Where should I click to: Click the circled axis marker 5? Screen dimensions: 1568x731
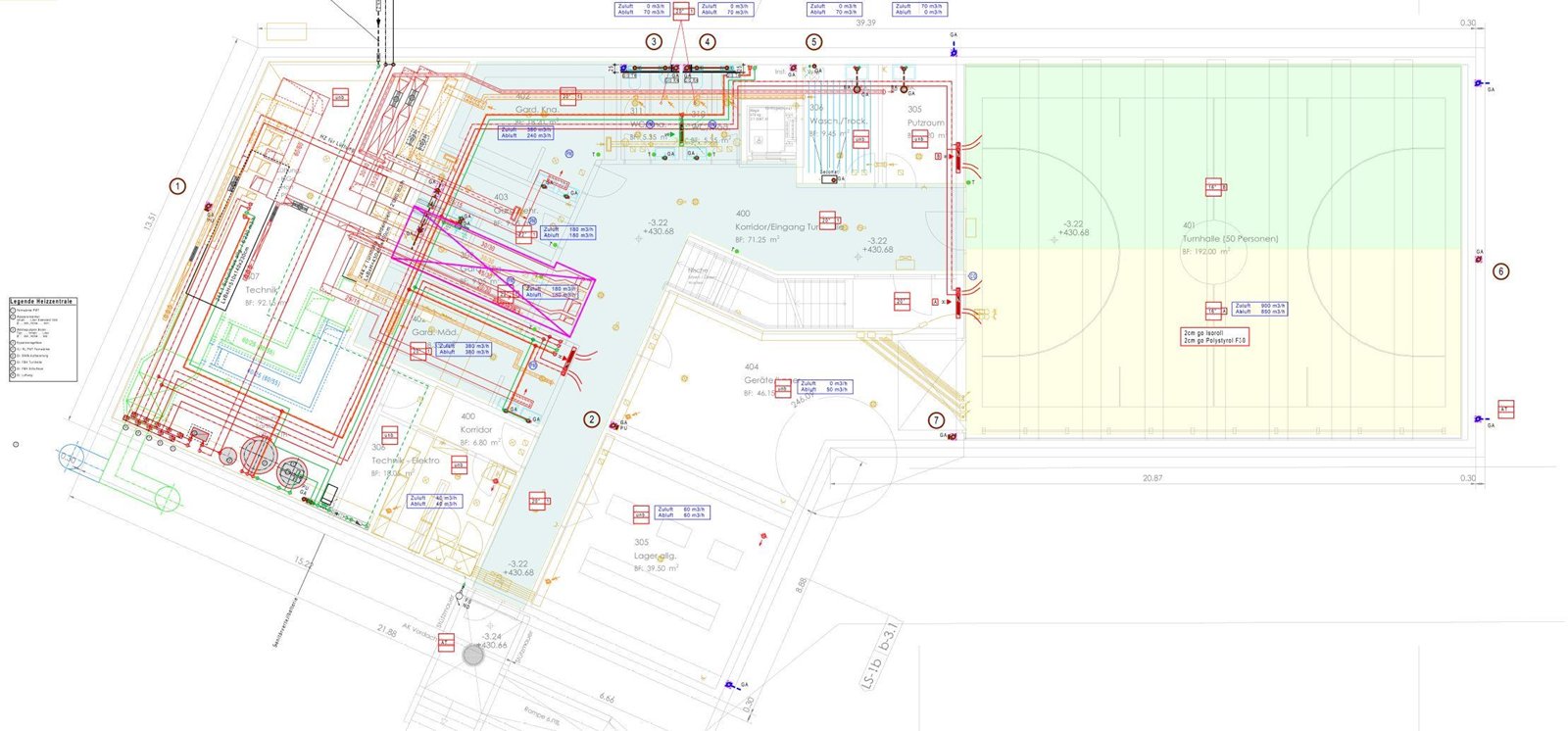[813, 42]
